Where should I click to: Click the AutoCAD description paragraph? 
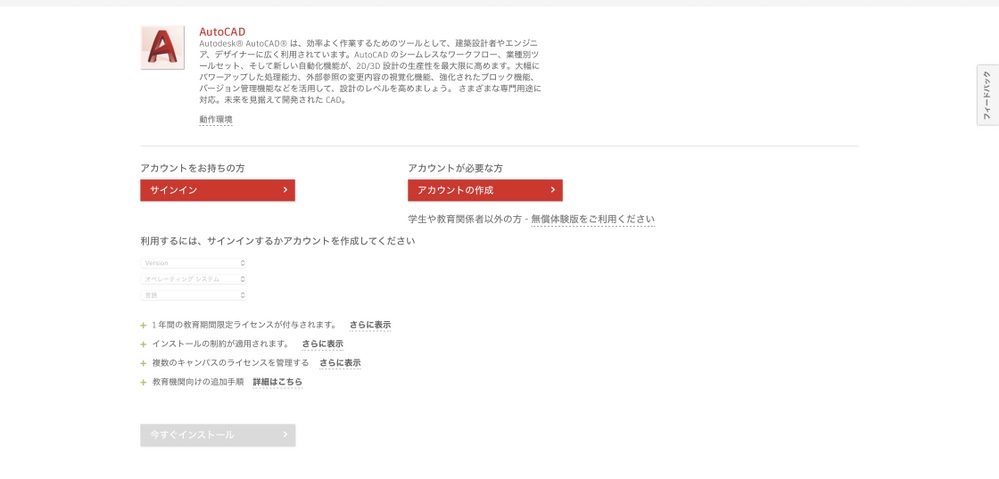pyautogui.click(x=370, y=72)
